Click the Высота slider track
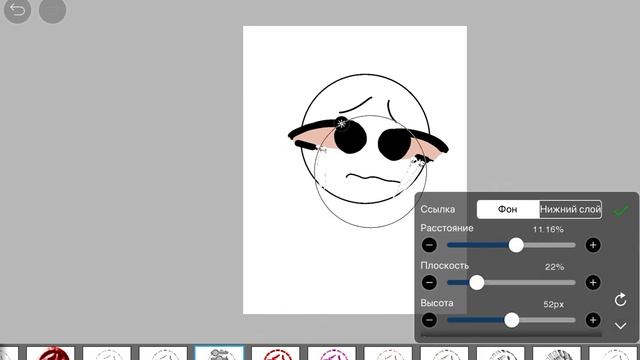Viewport: 640px width, 360px height. 511,320
